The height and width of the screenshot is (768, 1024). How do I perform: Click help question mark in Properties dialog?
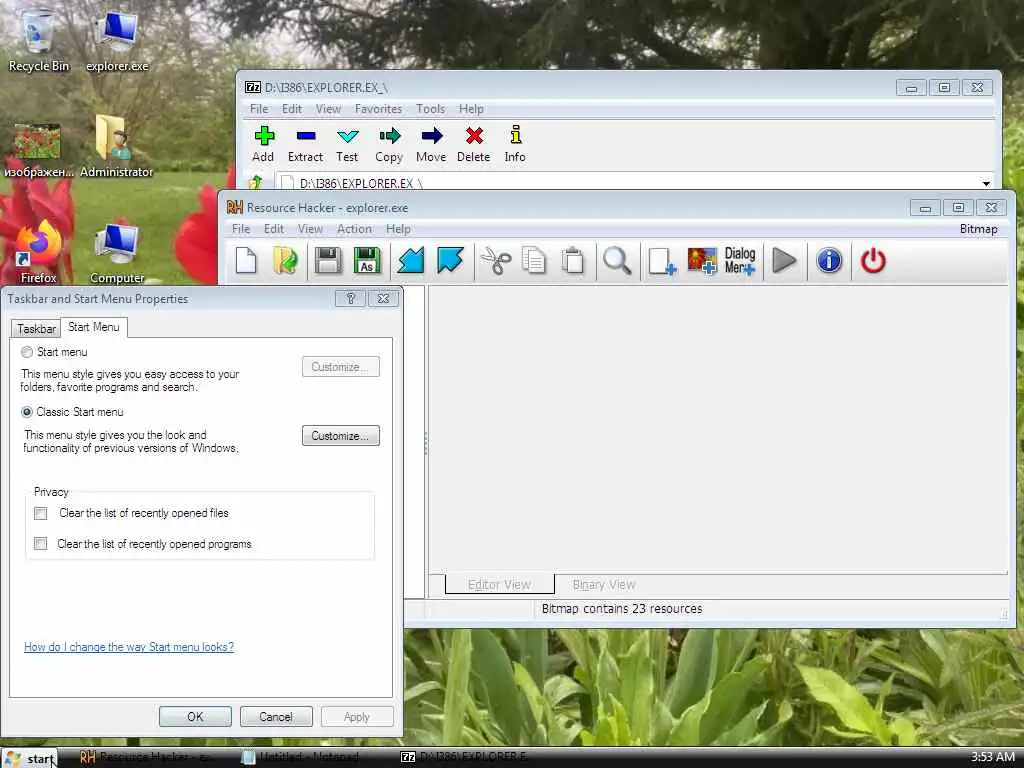(x=350, y=298)
